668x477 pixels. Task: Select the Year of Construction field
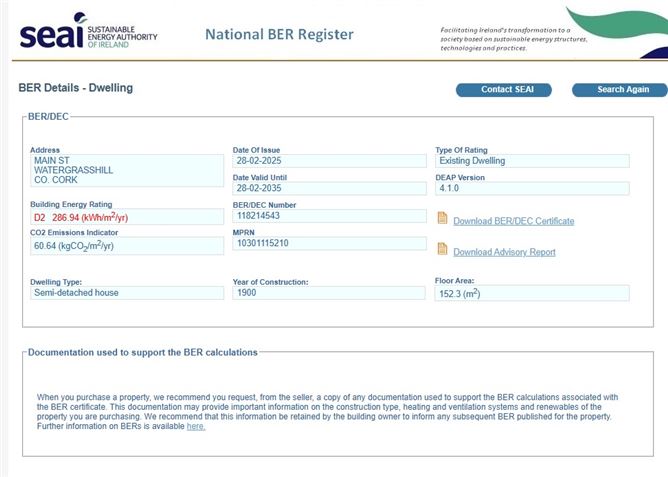(x=329, y=293)
